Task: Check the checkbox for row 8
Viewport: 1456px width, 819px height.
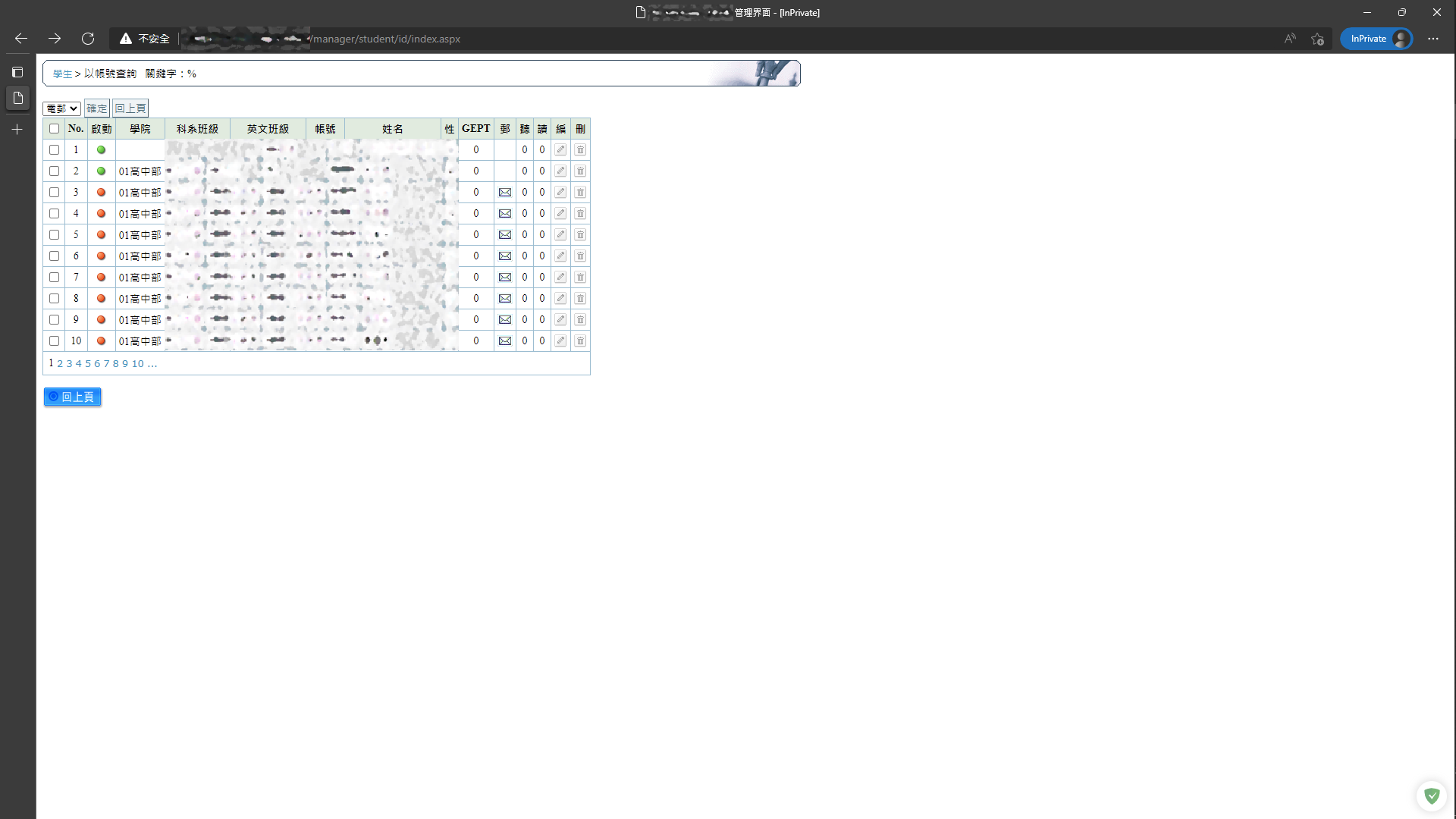Action: coord(54,299)
